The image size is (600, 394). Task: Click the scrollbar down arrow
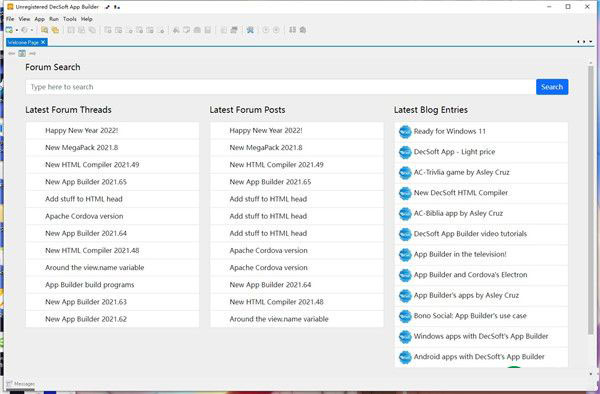(591, 374)
